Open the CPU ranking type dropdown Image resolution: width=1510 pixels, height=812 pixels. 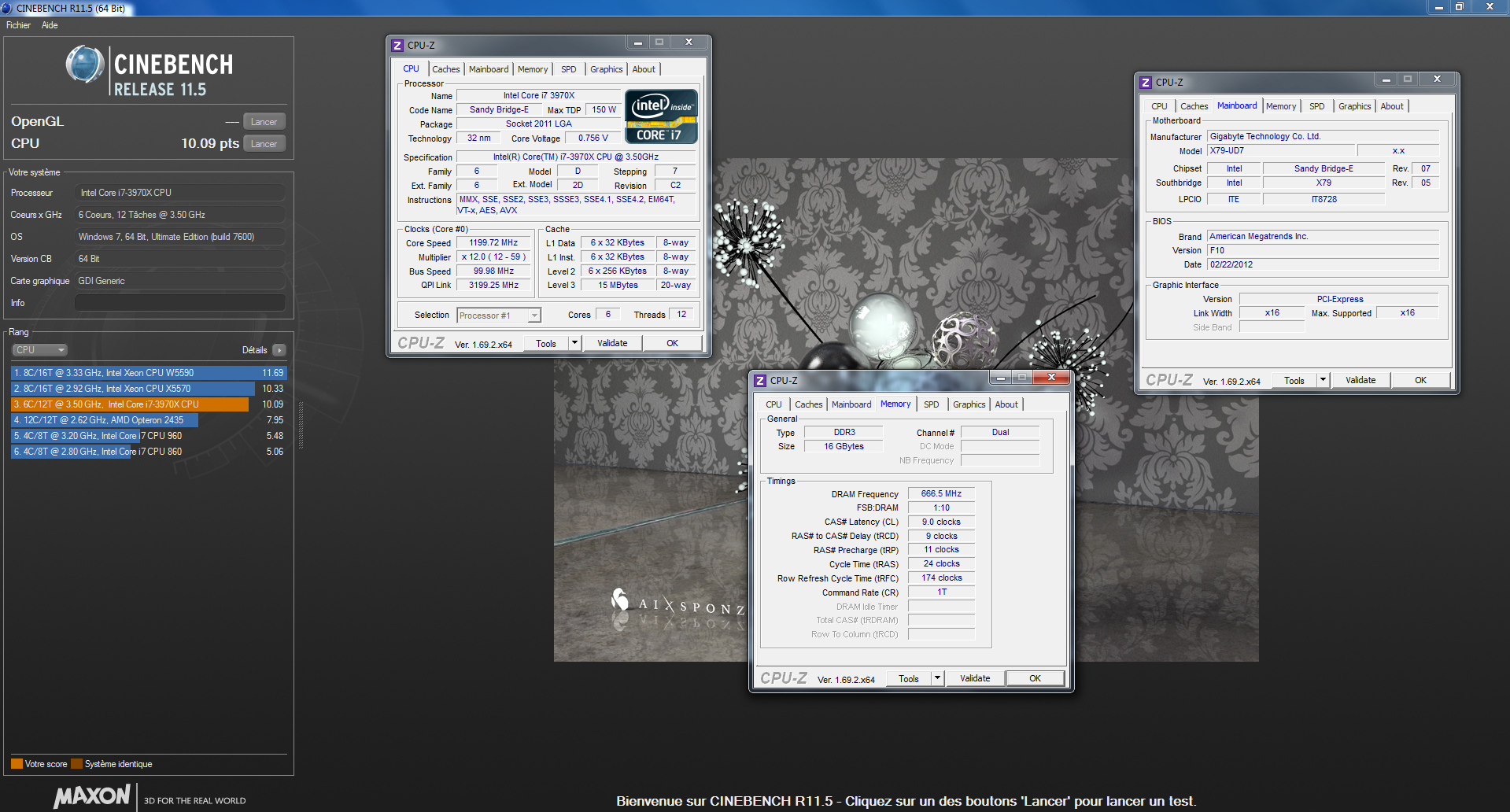39,350
